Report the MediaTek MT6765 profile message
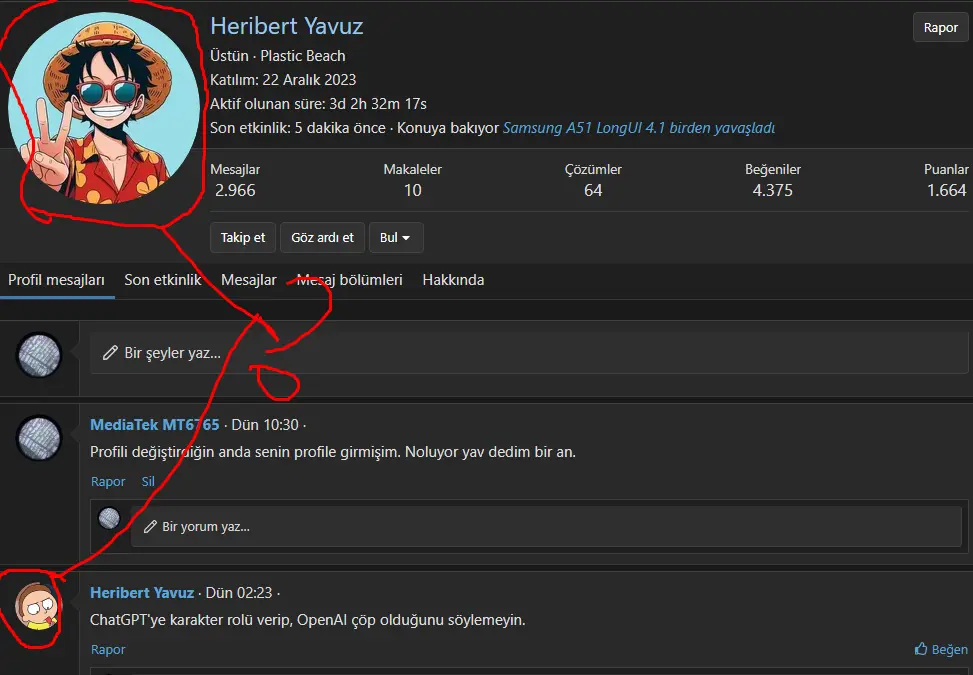This screenshot has width=973, height=675. (x=108, y=481)
